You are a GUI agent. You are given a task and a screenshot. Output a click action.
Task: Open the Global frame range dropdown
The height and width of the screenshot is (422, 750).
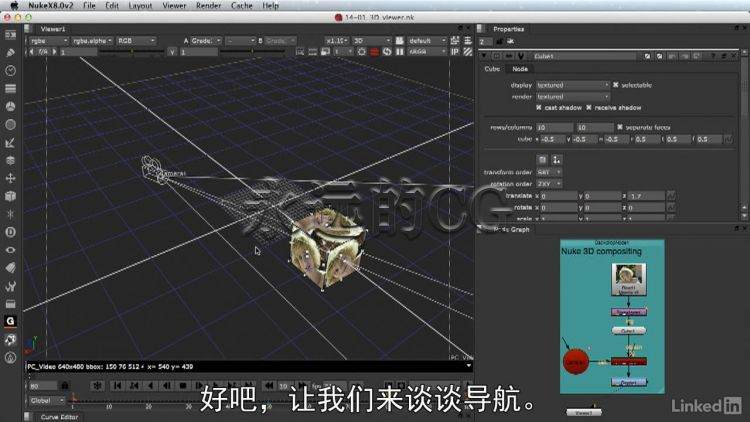coord(46,400)
